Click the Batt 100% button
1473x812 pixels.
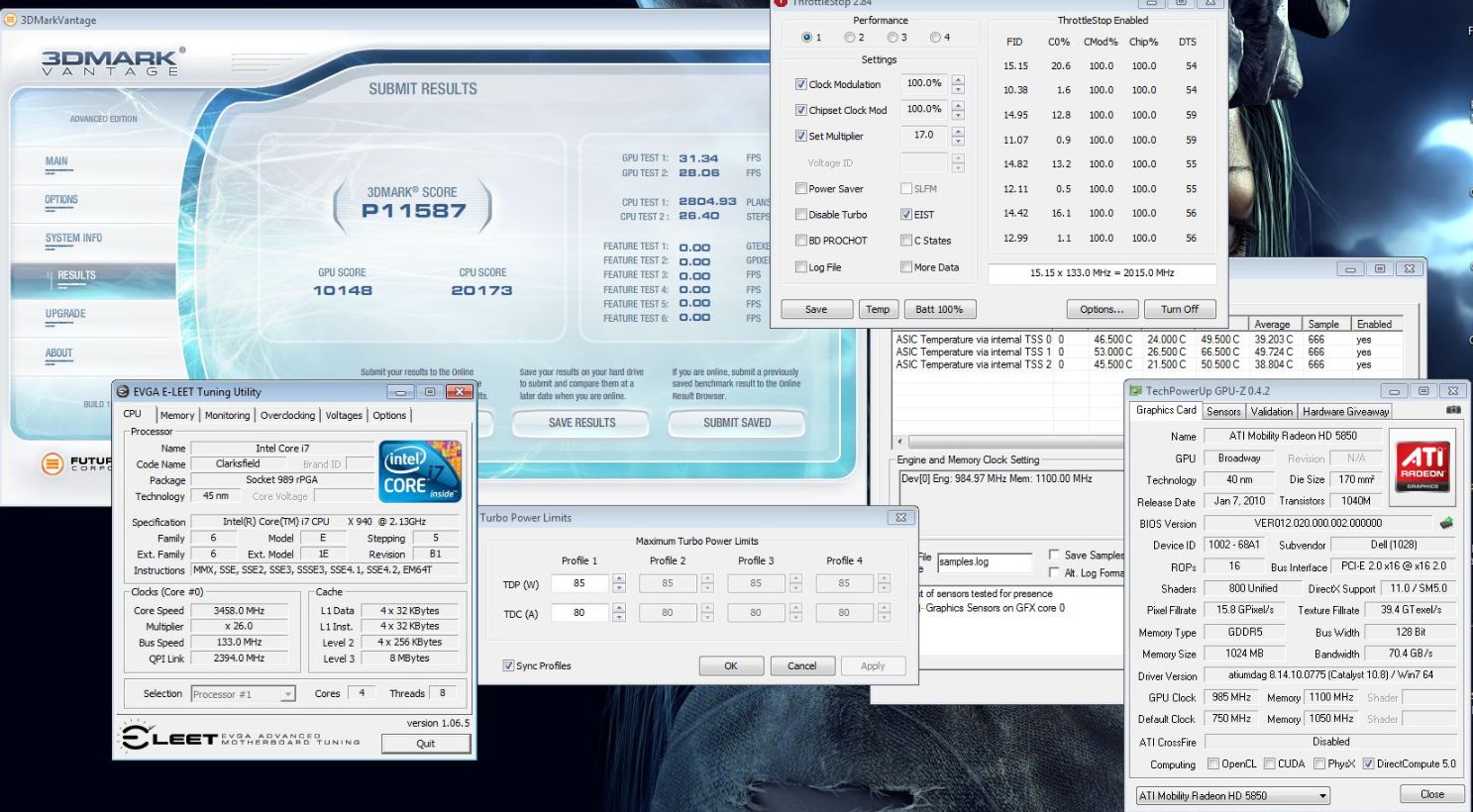pyautogui.click(x=939, y=309)
